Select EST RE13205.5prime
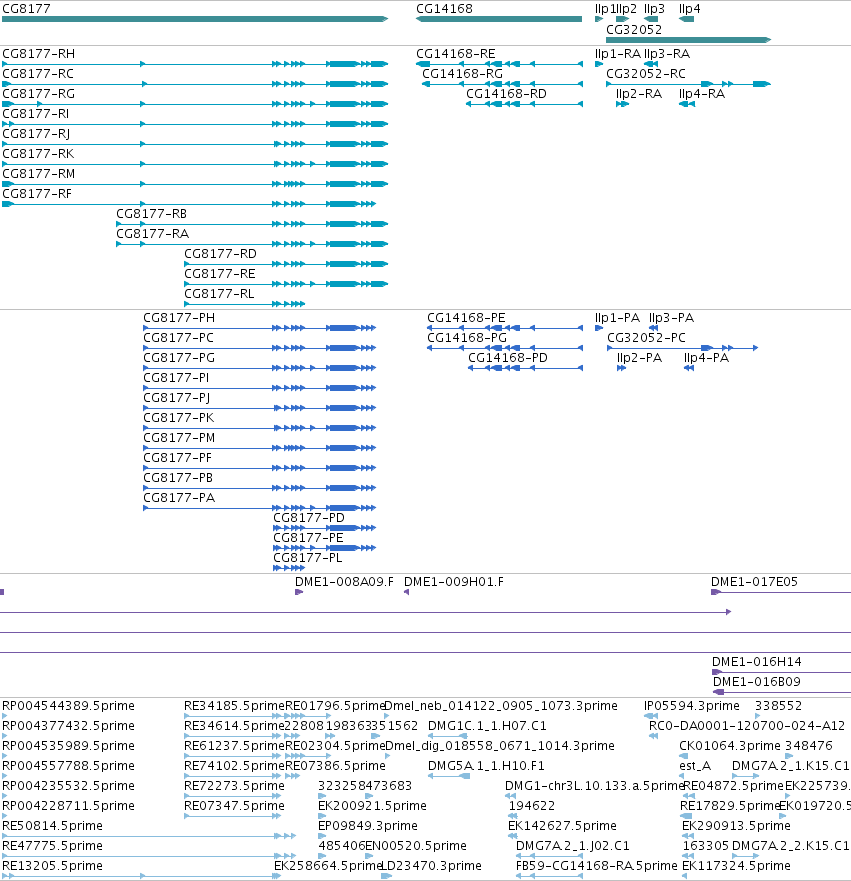The width and height of the screenshot is (851, 881). click(x=52, y=866)
